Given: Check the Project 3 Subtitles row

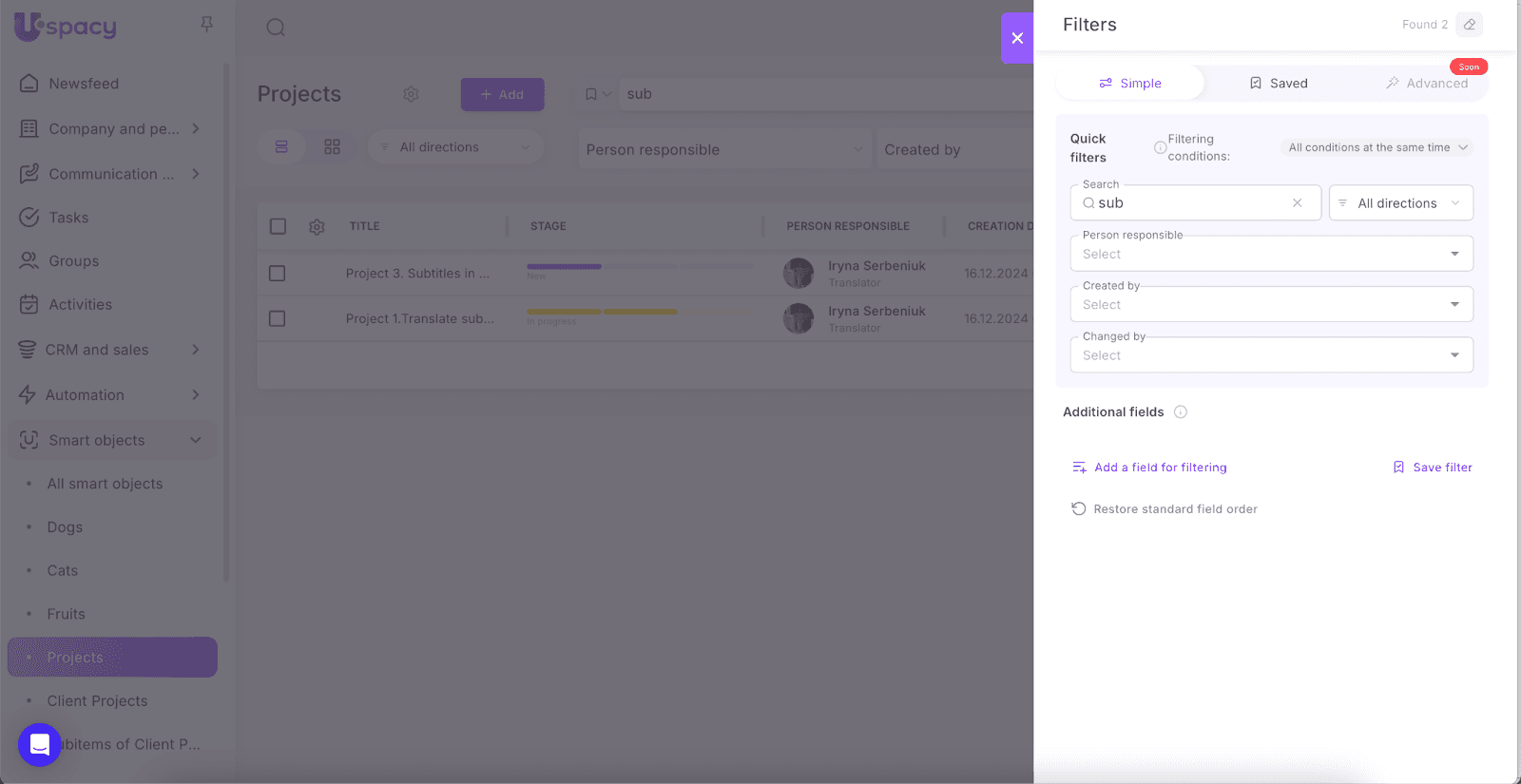Looking at the screenshot, I should coord(278,274).
